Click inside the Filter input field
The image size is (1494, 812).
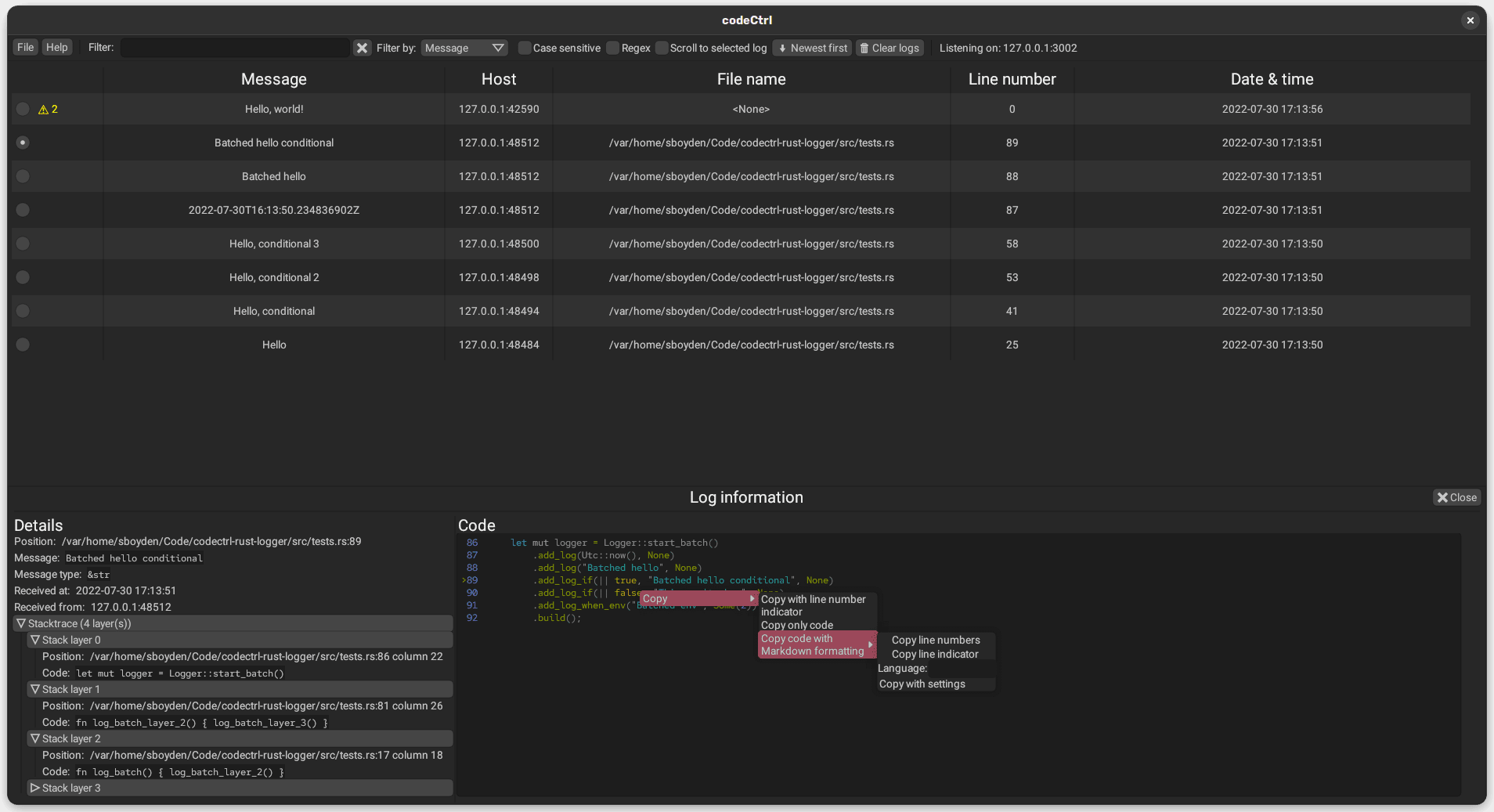click(x=233, y=48)
